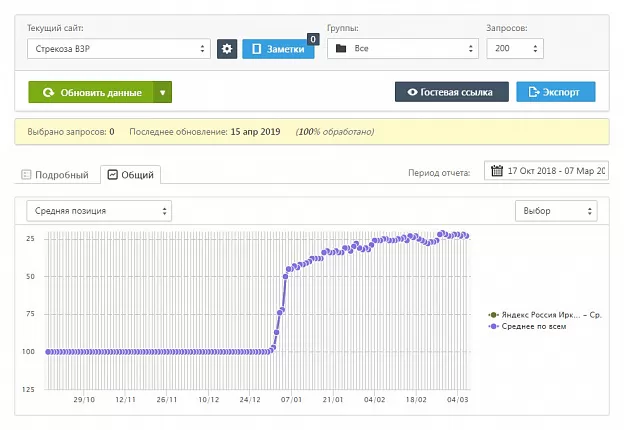Click the Заметки notes count badge
624x430 pixels.
[x=313, y=39]
